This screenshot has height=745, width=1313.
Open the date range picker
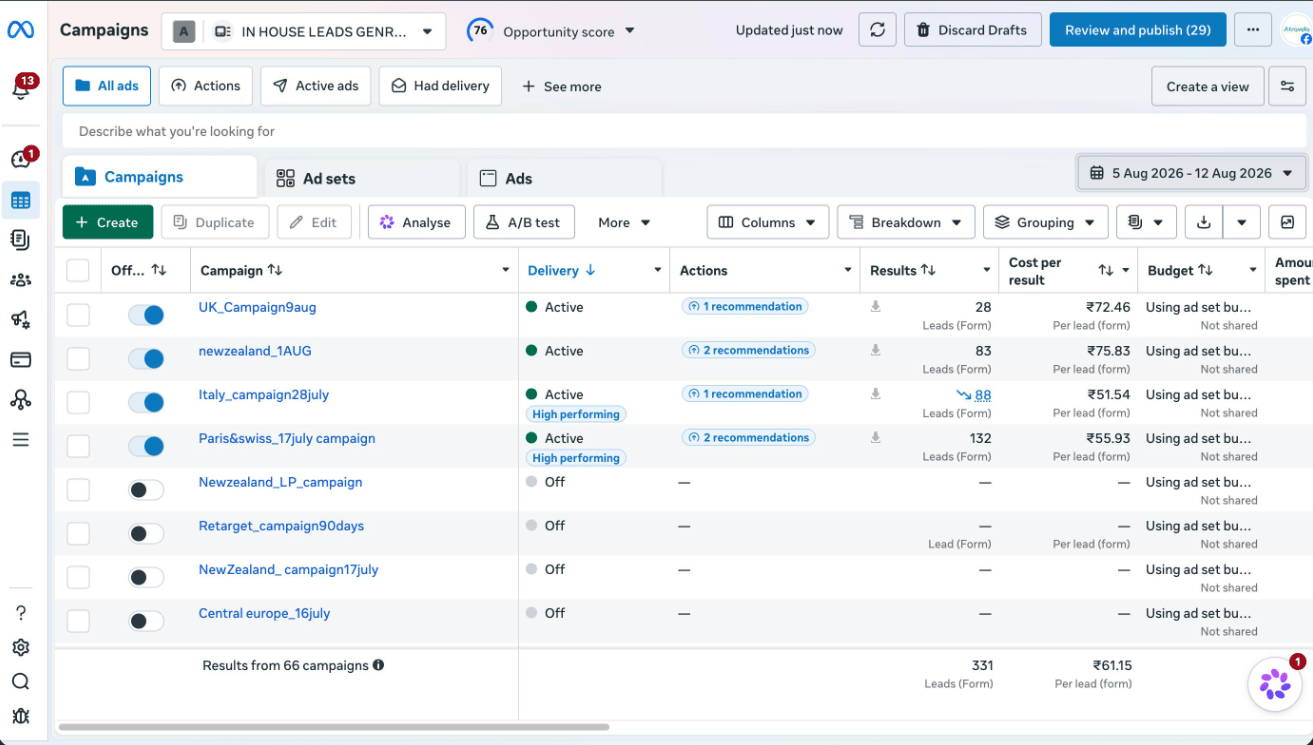click(x=1192, y=173)
